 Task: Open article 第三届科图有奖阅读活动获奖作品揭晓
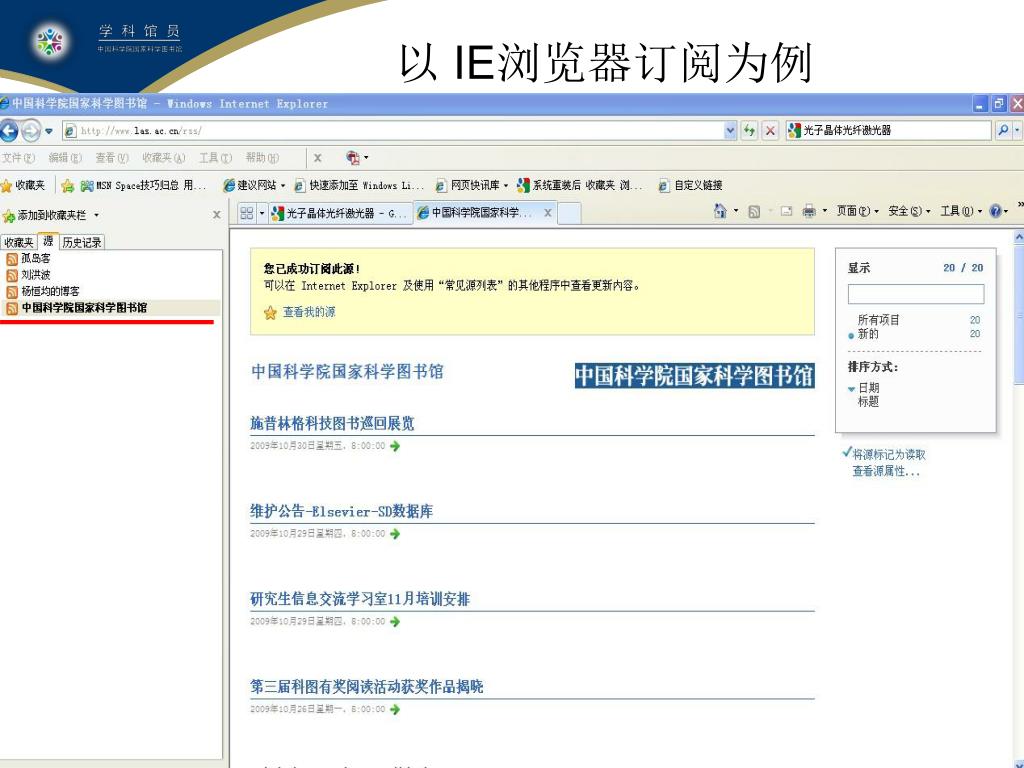pyautogui.click(x=366, y=686)
